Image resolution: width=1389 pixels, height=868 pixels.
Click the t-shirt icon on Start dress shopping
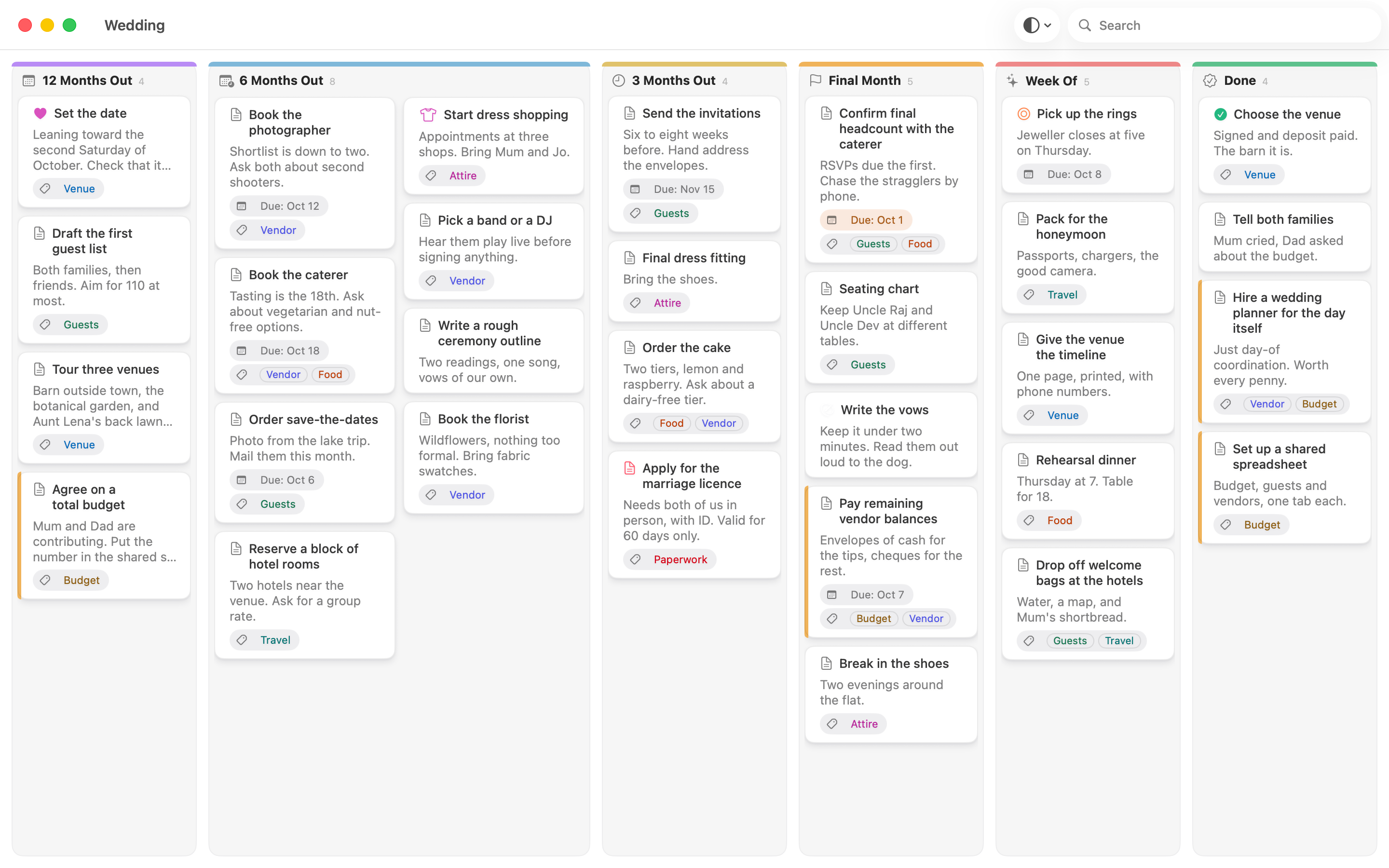coord(428,115)
